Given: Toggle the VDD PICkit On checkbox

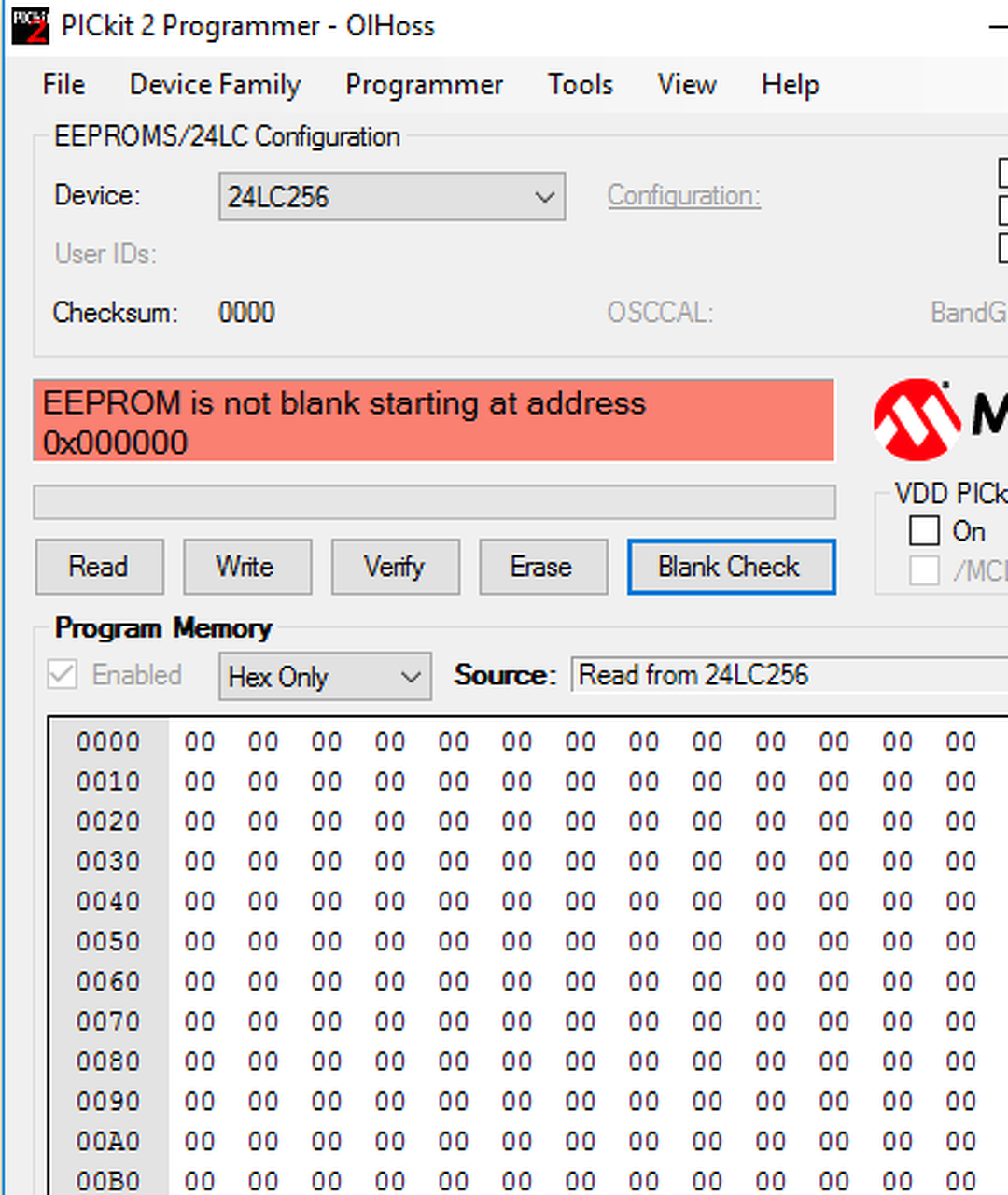Looking at the screenshot, I should tap(924, 531).
